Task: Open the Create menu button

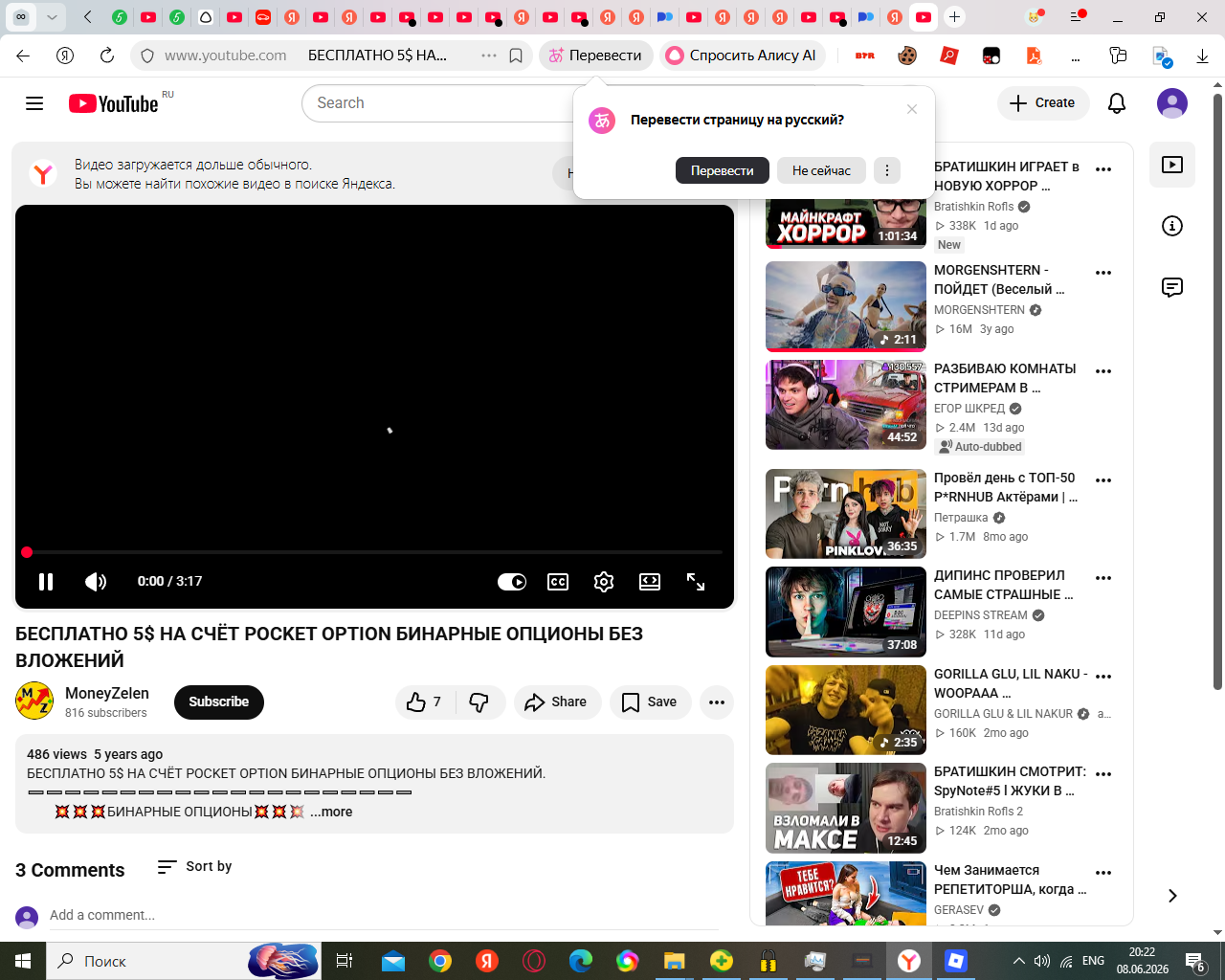Action: tap(1043, 103)
